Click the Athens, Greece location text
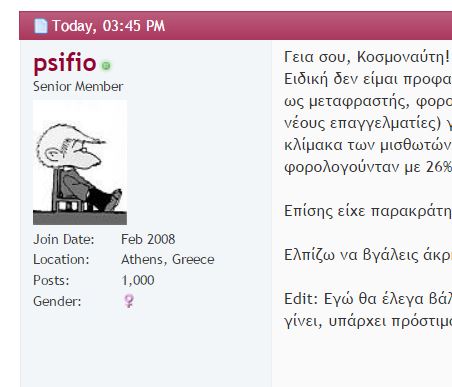The image size is (452, 387). [168, 259]
